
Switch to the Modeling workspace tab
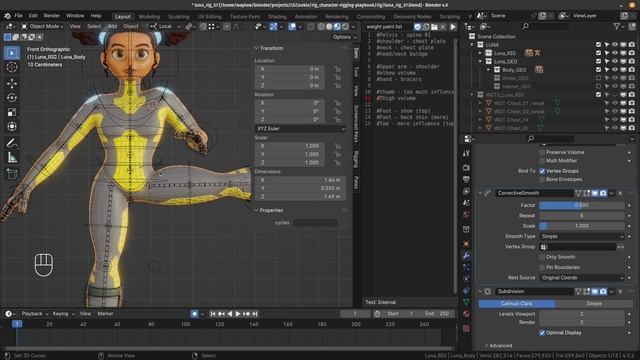pyautogui.click(x=149, y=17)
